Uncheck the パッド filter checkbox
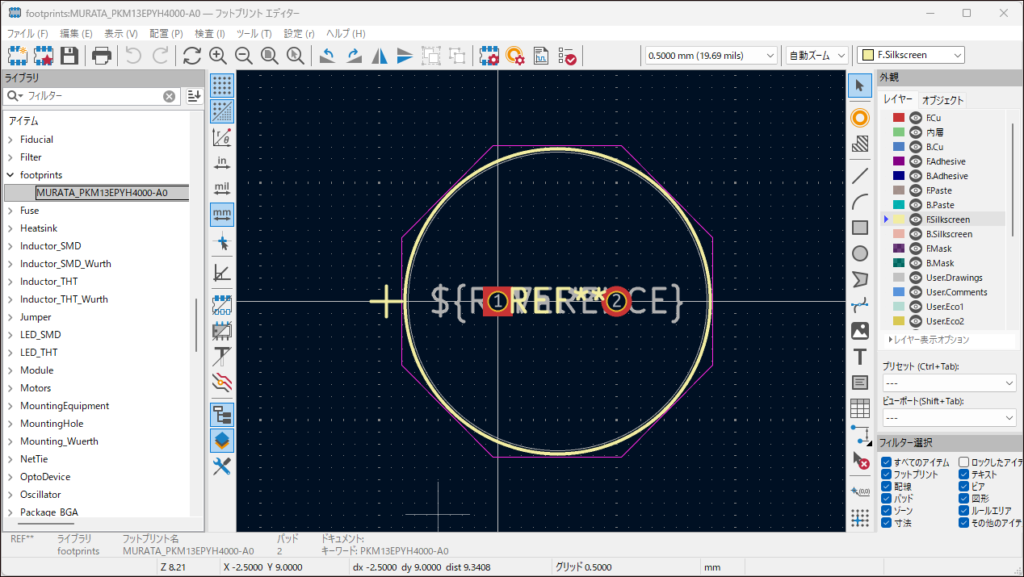Screen dimensions: 1024x577 [886, 497]
